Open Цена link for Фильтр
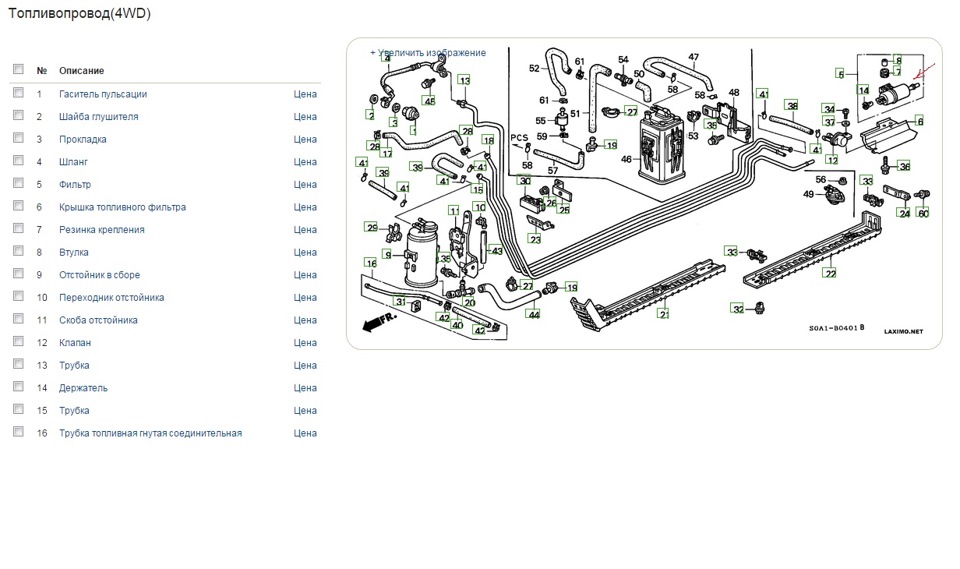 tap(305, 185)
